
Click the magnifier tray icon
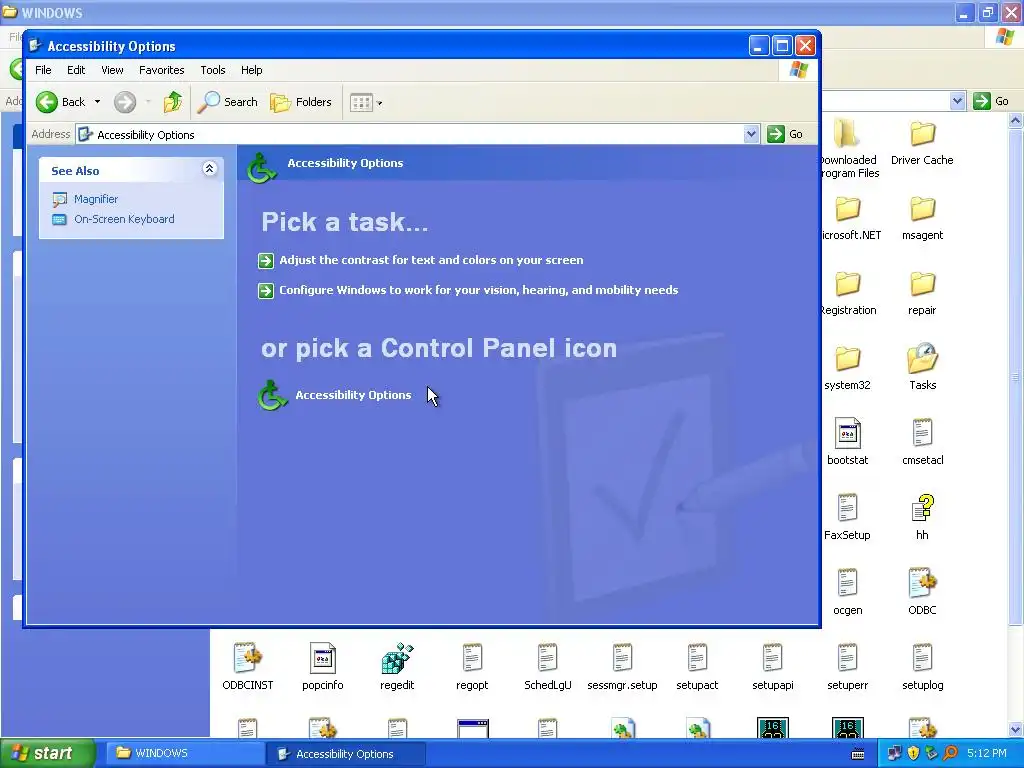[x=950, y=754]
